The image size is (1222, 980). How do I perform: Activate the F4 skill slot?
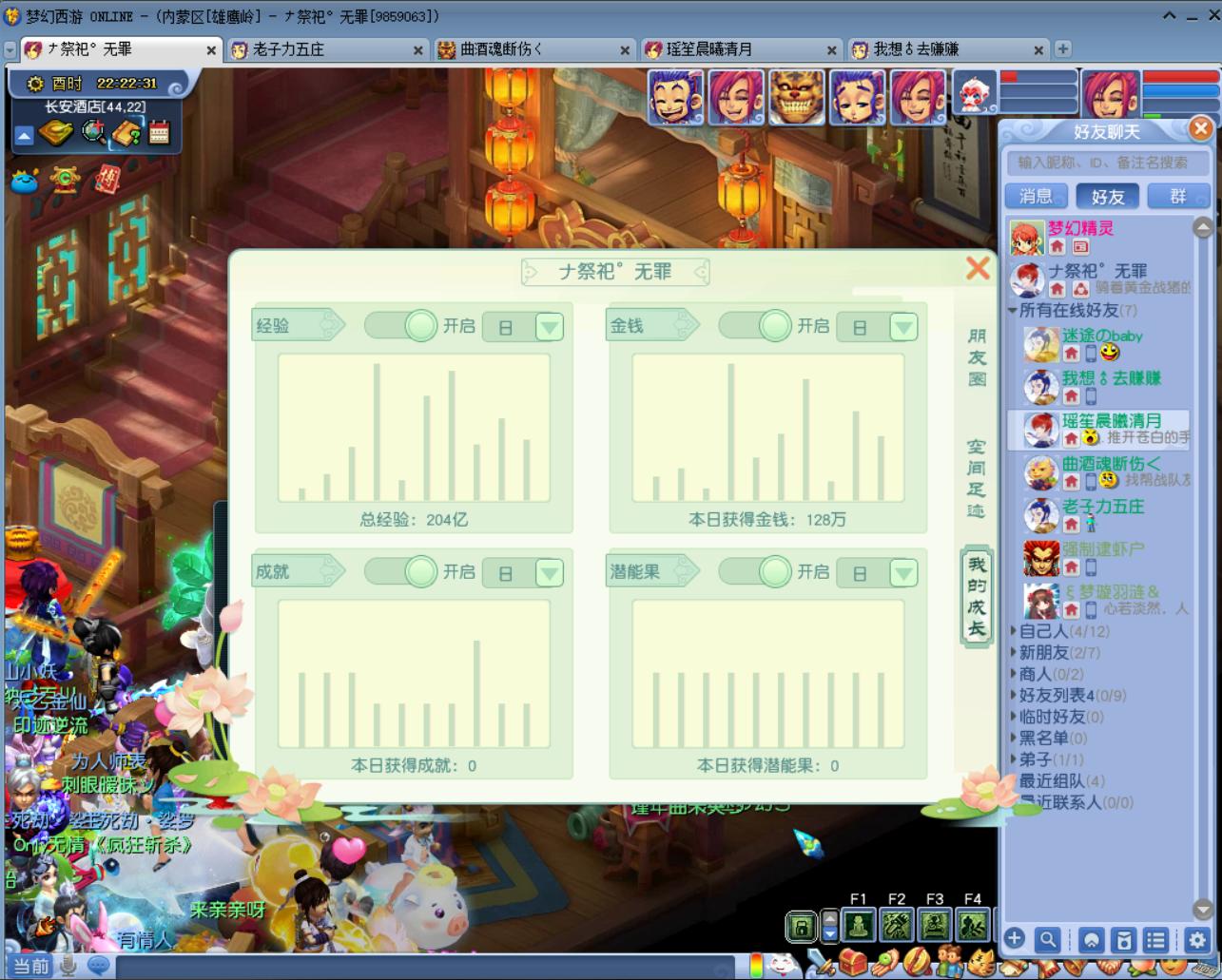click(x=972, y=925)
